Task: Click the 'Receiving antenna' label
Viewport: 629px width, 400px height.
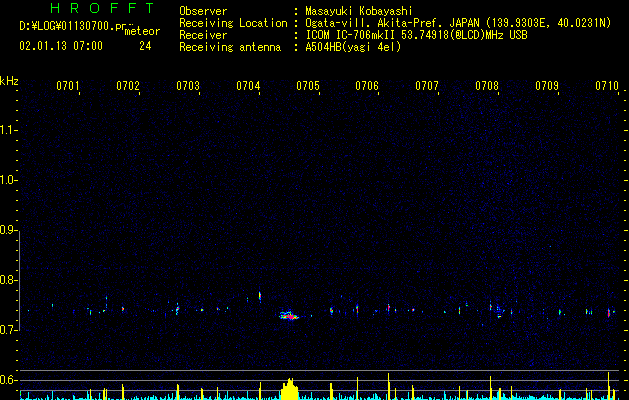Action: coord(230,47)
